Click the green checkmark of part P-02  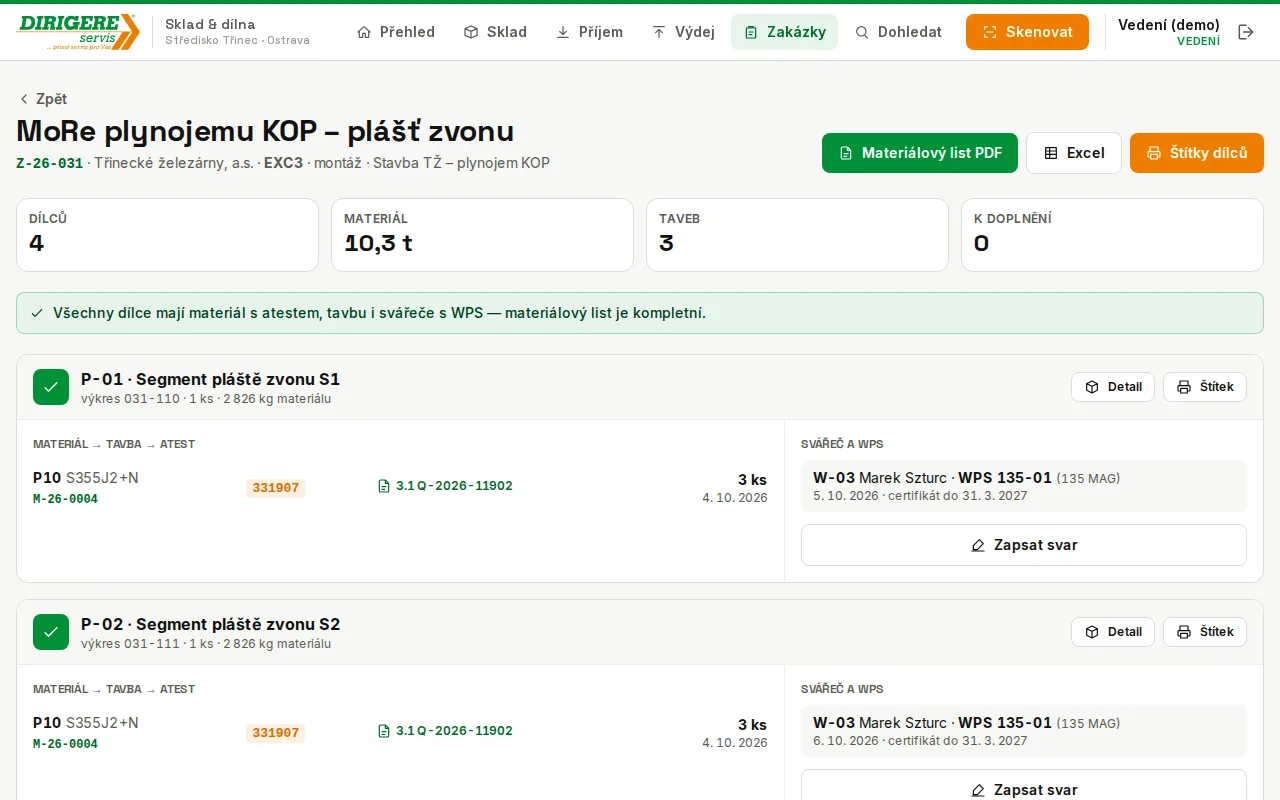(x=51, y=632)
